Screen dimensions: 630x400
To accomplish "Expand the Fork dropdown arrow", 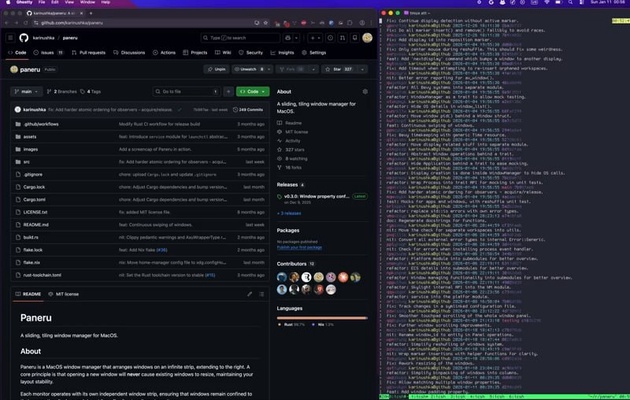I will pyautogui.click(x=313, y=69).
